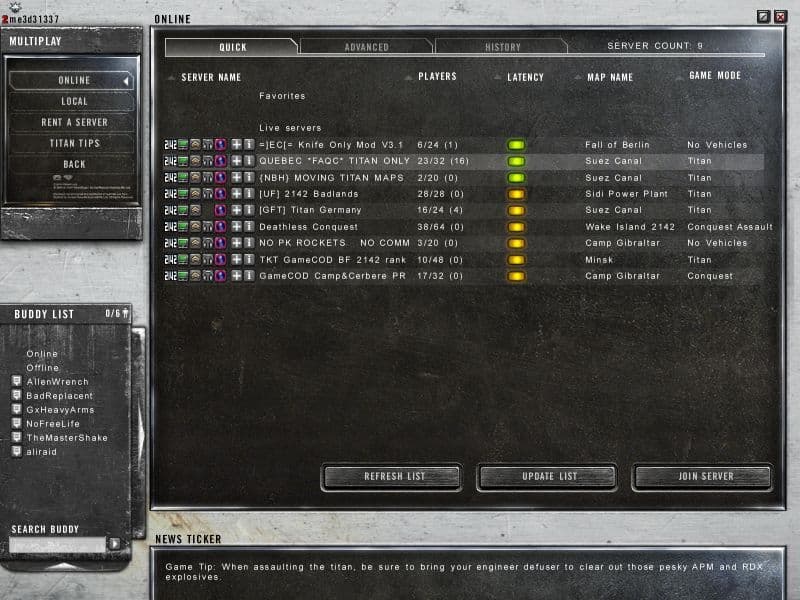The width and height of the screenshot is (800, 600).
Task: Click the Join Server button
Action: [x=703, y=477]
